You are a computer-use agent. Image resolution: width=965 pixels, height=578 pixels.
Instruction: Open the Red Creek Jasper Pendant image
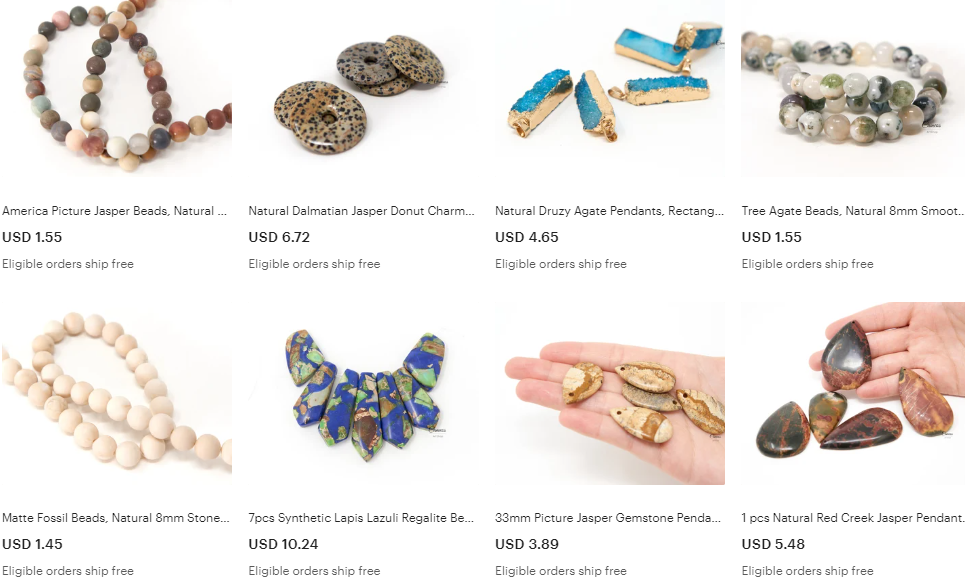[853, 393]
